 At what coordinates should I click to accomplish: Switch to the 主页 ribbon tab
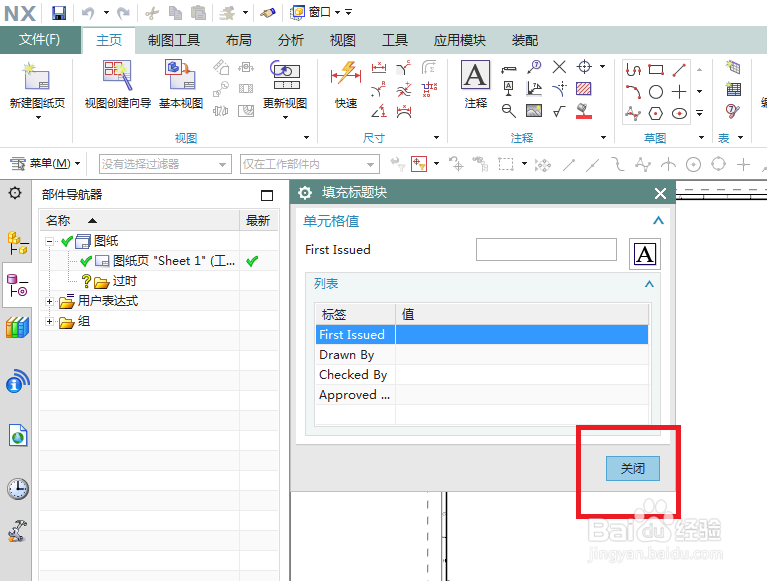(109, 40)
